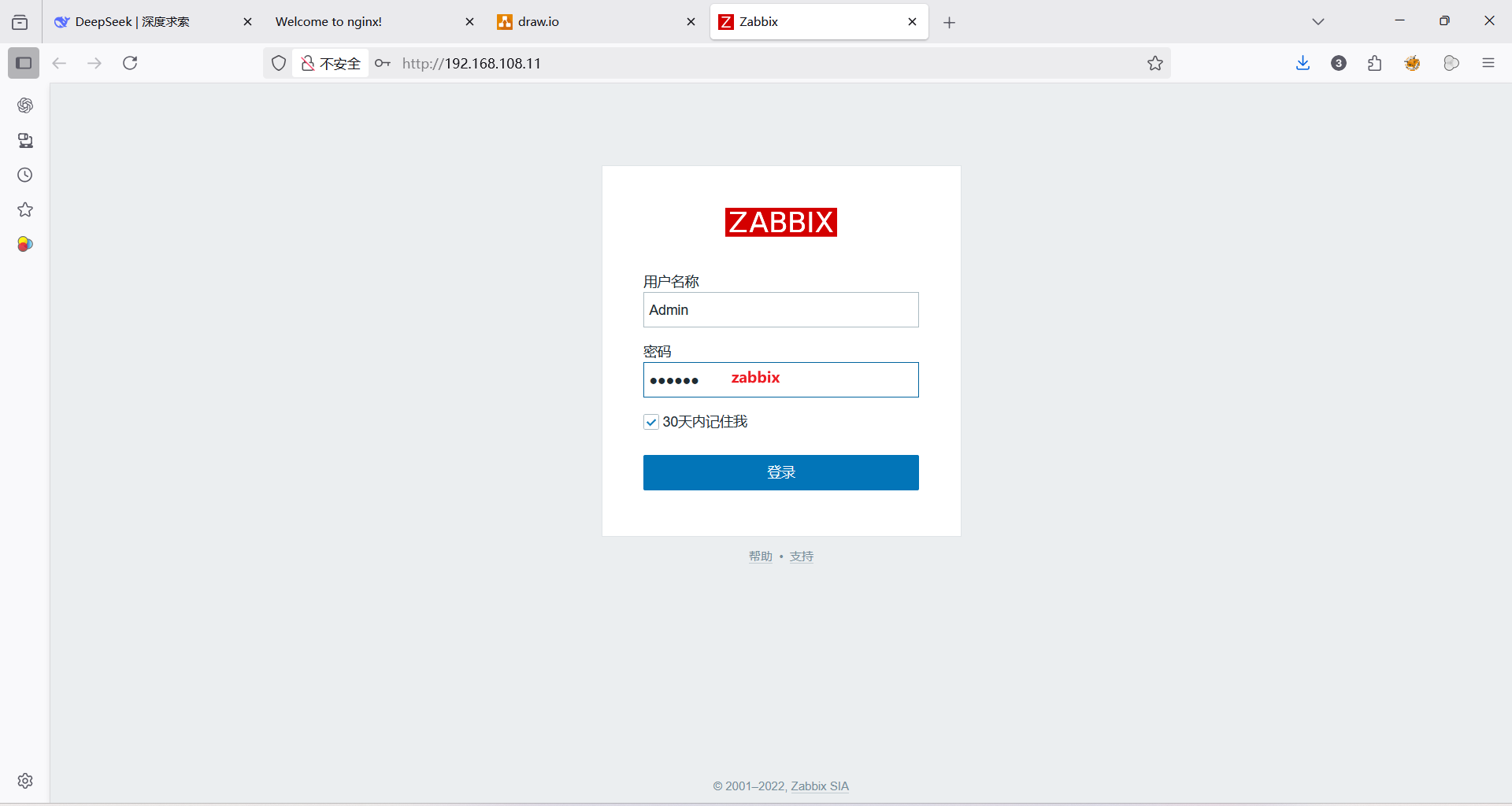
Task: Close the Zabbix tab
Action: click(x=912, y=22)
